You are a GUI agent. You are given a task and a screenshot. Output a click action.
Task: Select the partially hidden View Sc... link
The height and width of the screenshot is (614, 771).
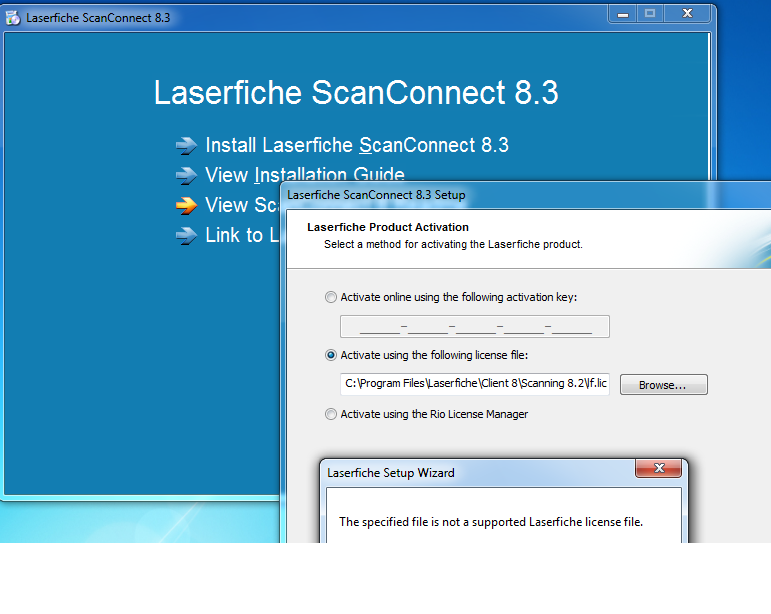(x=240, y=206)
